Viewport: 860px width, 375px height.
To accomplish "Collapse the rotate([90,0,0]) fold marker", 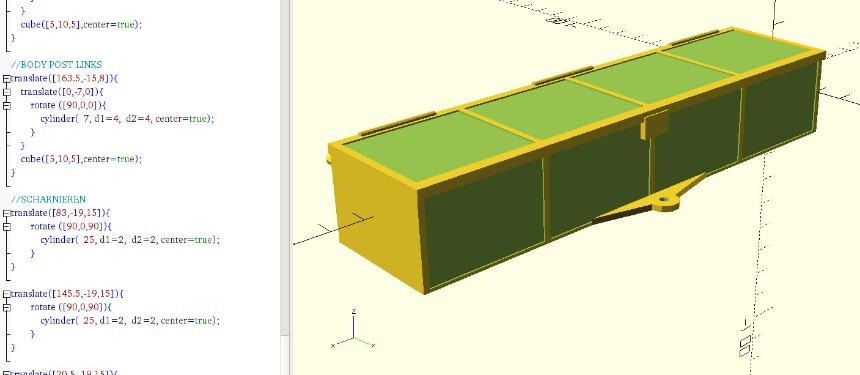I will pyautogui.click(x=7, y=105).
